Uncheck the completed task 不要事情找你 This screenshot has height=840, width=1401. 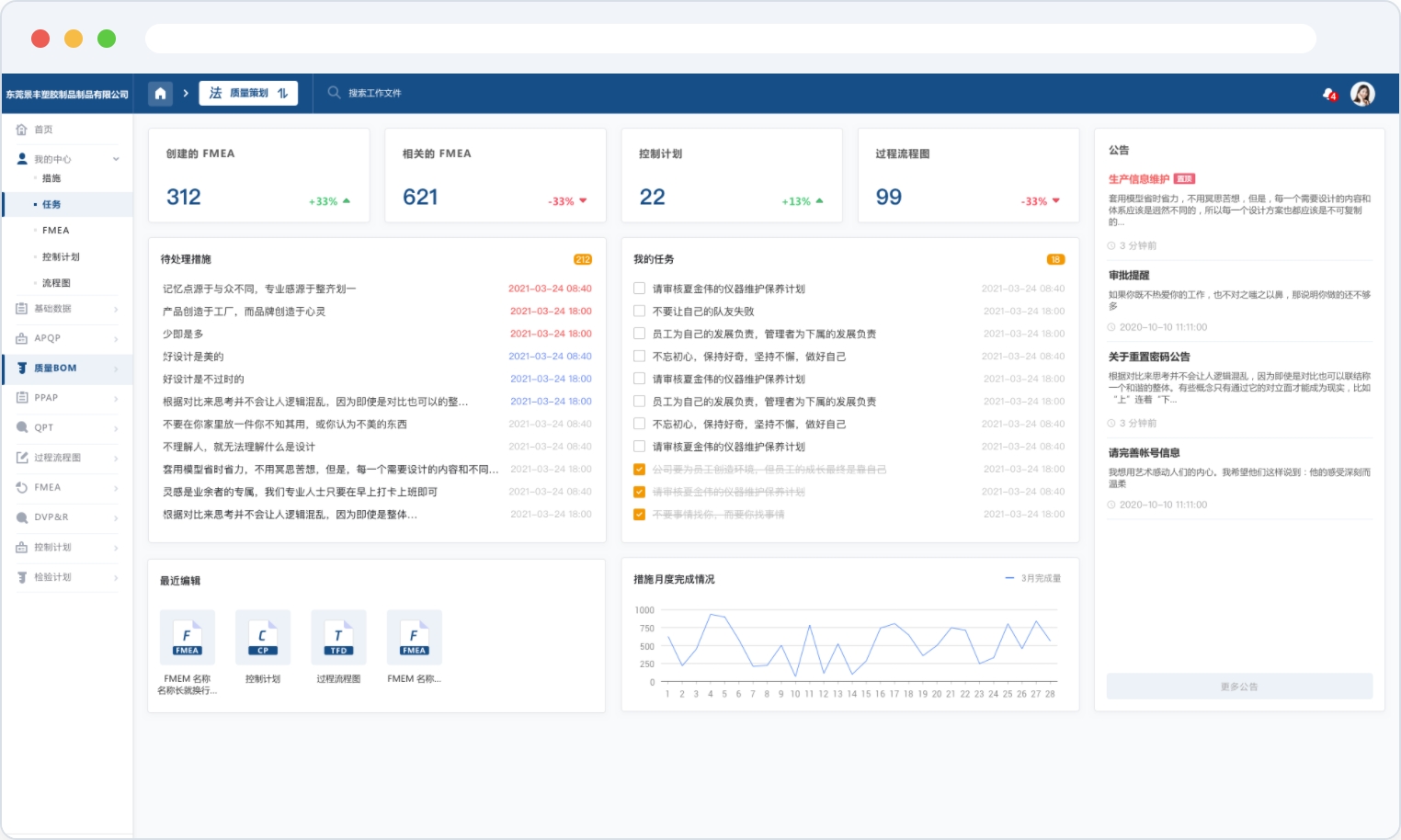pyautogui.click(x=639, y=514)
